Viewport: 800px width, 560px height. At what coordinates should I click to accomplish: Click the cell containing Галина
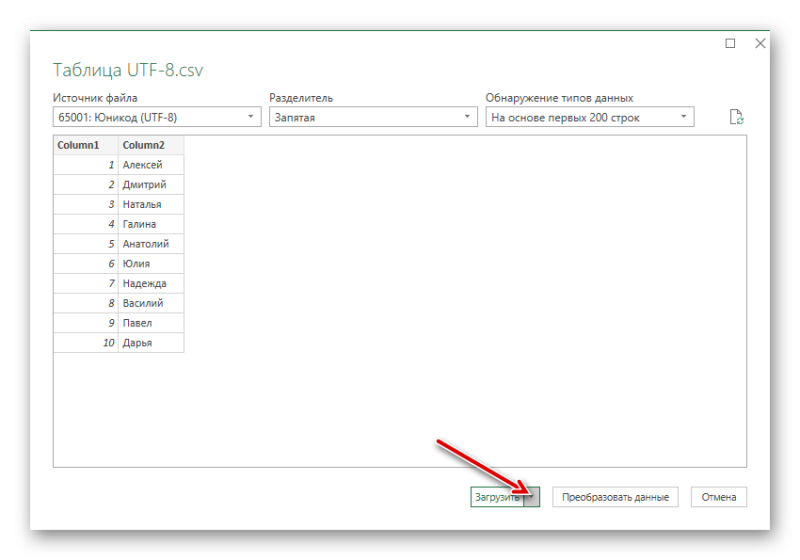151,224
